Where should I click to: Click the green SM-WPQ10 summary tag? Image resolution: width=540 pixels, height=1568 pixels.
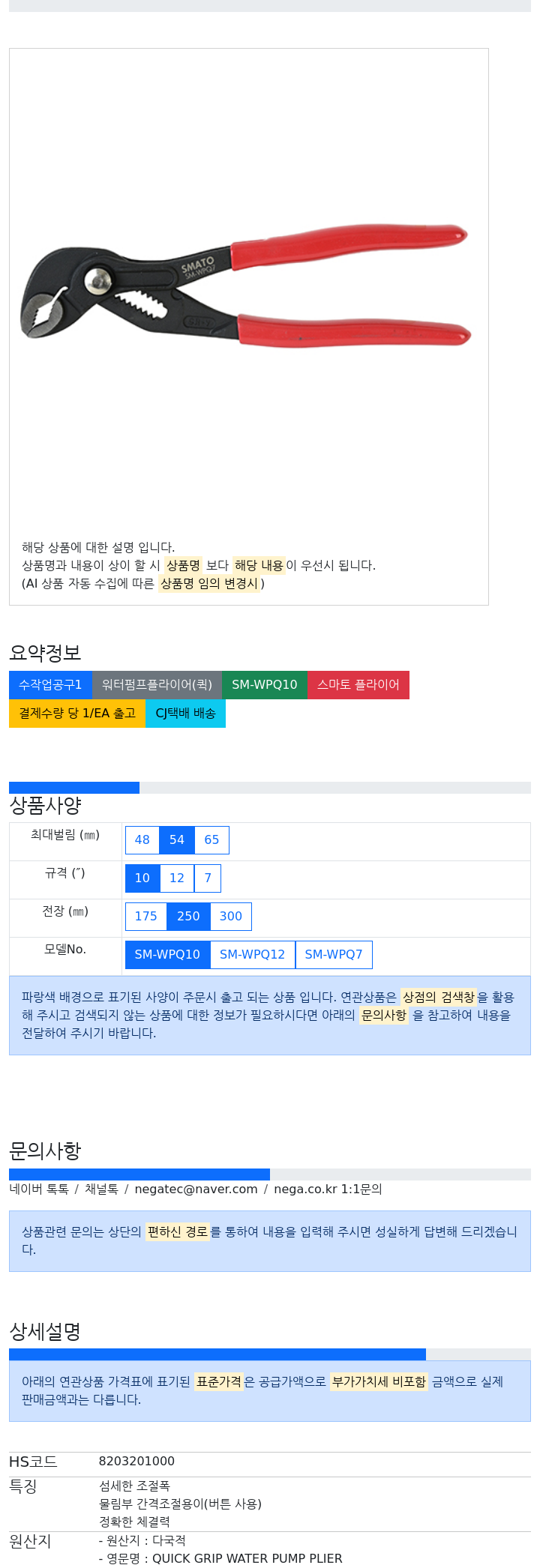tap(265, 685)
